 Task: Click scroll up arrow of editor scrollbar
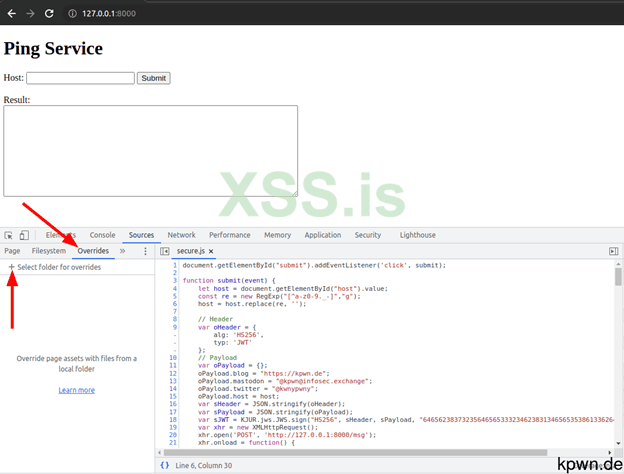coord(618,264)
